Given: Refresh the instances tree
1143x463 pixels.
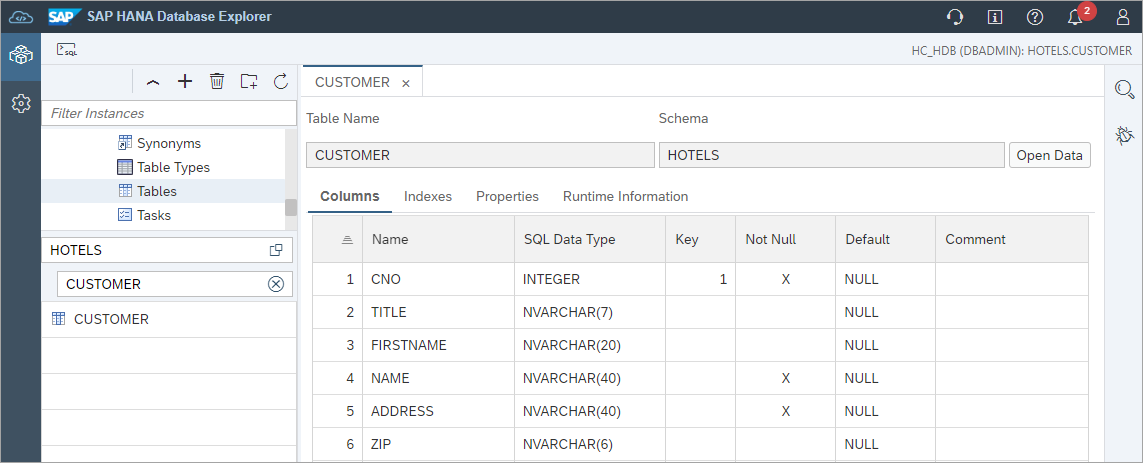Looking at the screenshot, I should [x=281, y=81].
